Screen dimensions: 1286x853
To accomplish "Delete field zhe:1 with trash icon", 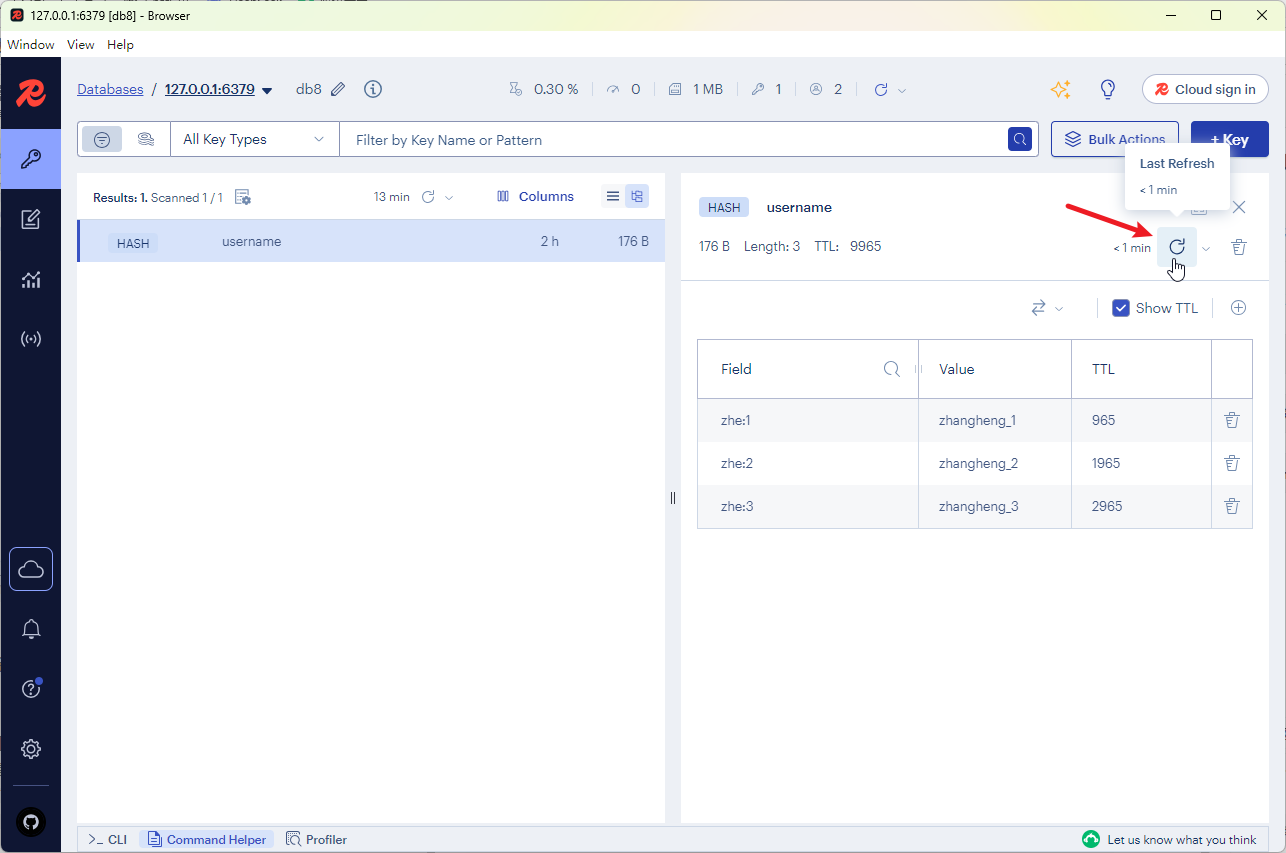I will point(1232,420).
